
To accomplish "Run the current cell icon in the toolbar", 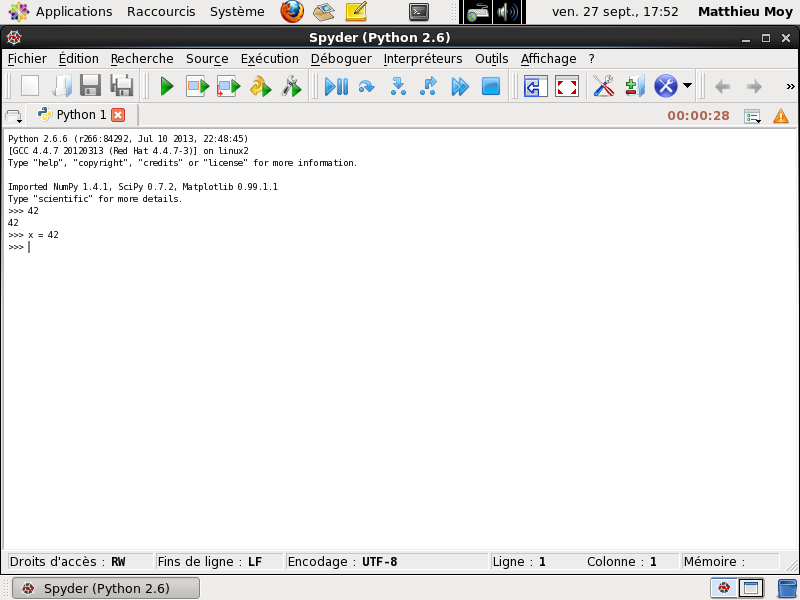I will pyautogui.click(x=197, y=86).
